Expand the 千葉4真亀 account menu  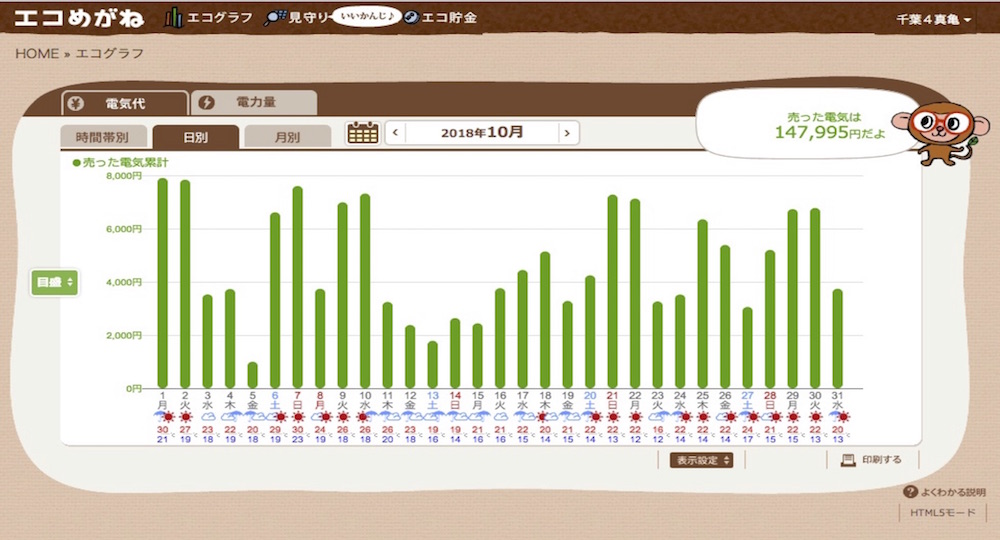click(934, 19)
